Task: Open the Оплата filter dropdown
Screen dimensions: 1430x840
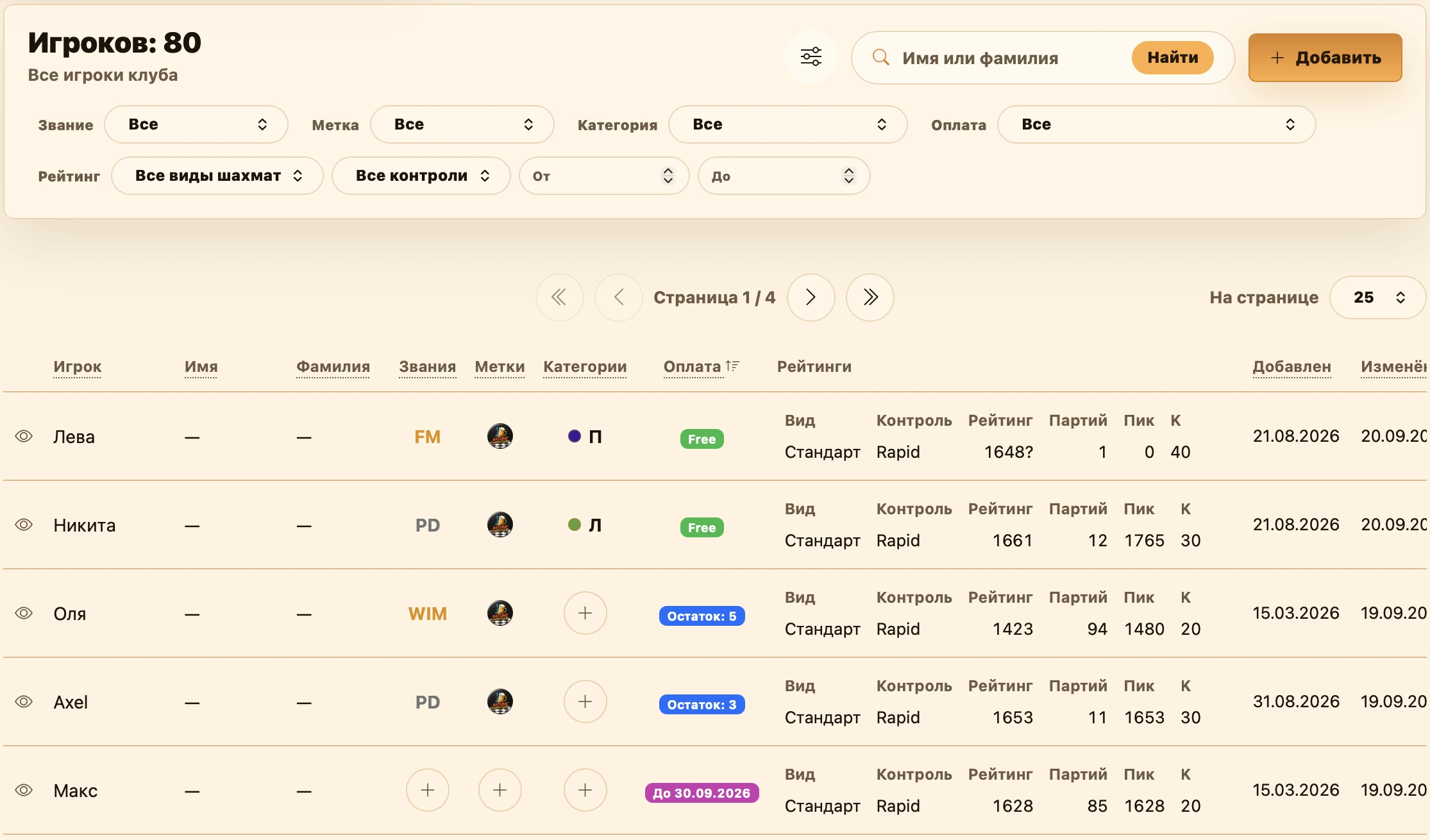Action: point(1157,124)
